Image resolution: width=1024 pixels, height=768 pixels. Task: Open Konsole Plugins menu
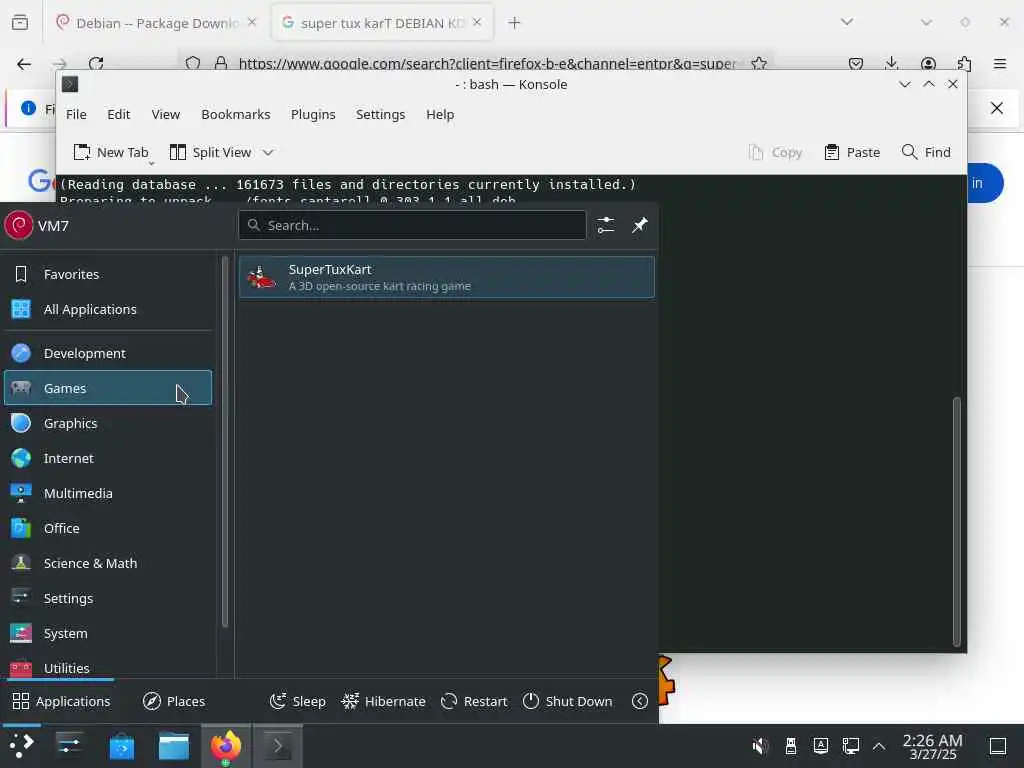pyautogui.click(x=313, y=114)
